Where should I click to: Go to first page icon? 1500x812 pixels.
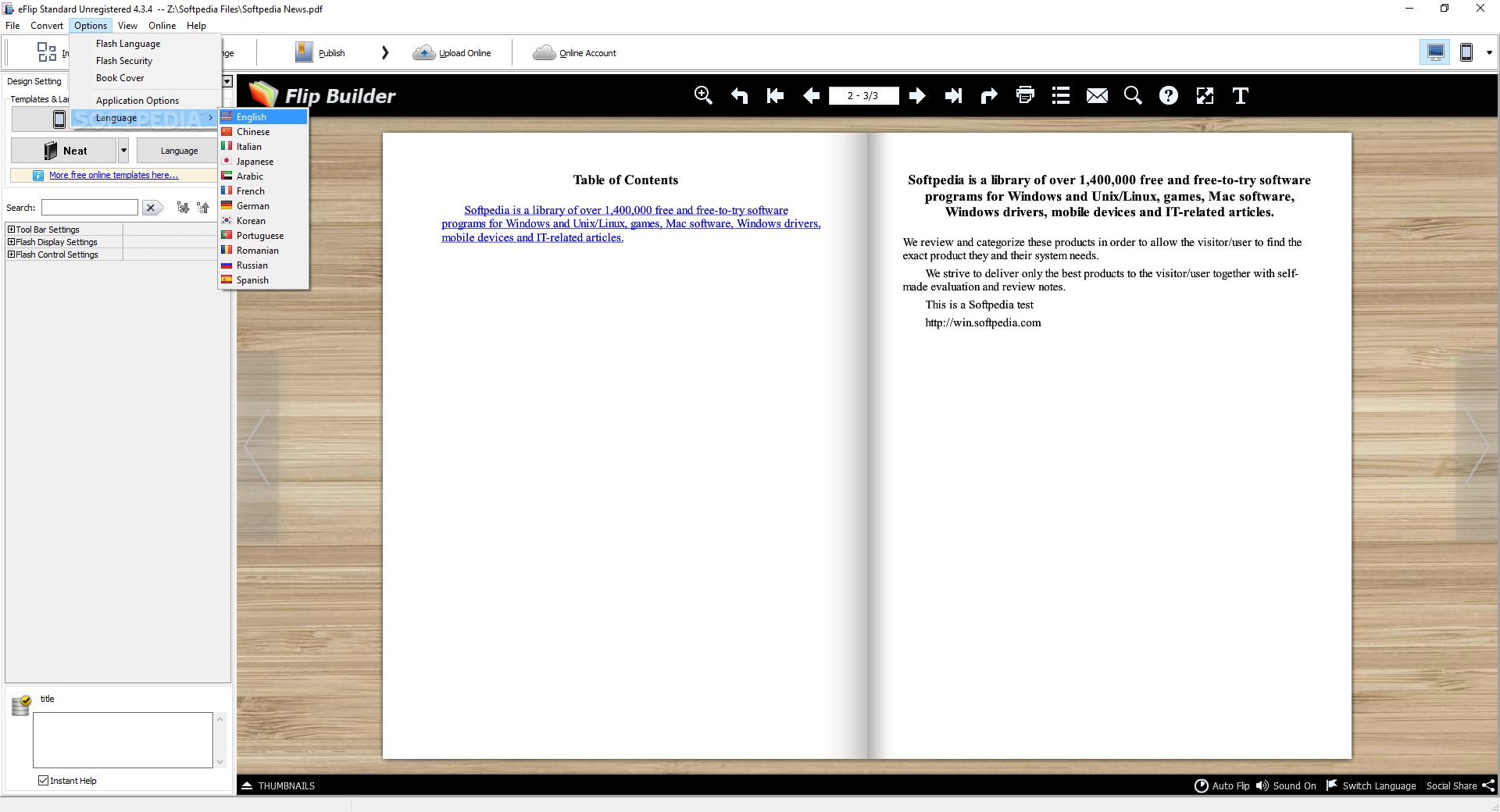click(x=775, y=95)
